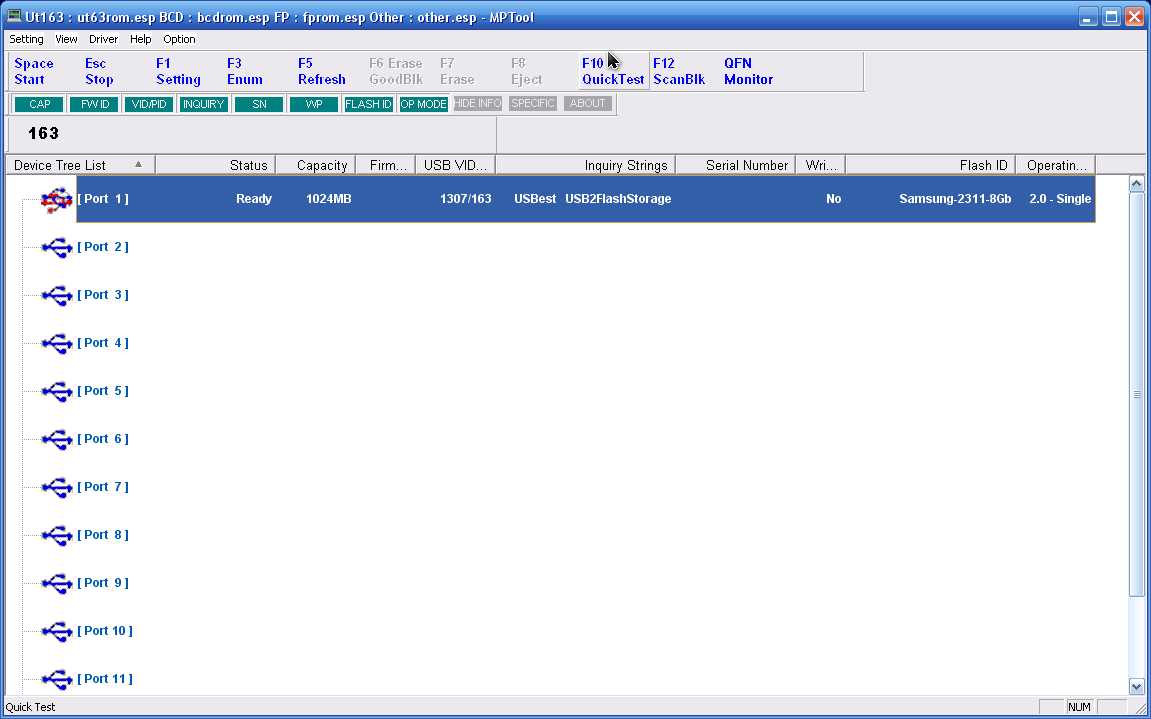The image size is (1151, 719).
Task: Select the Port 7 tree item
Action: point(103,487)
